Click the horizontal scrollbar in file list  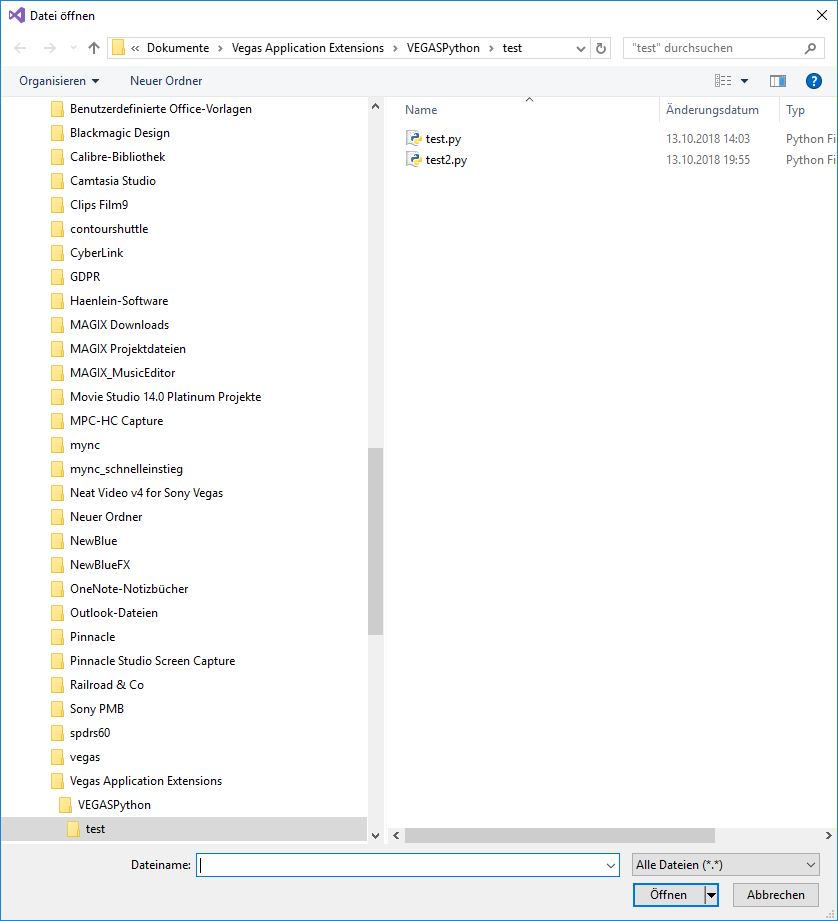tap(560, 835)
